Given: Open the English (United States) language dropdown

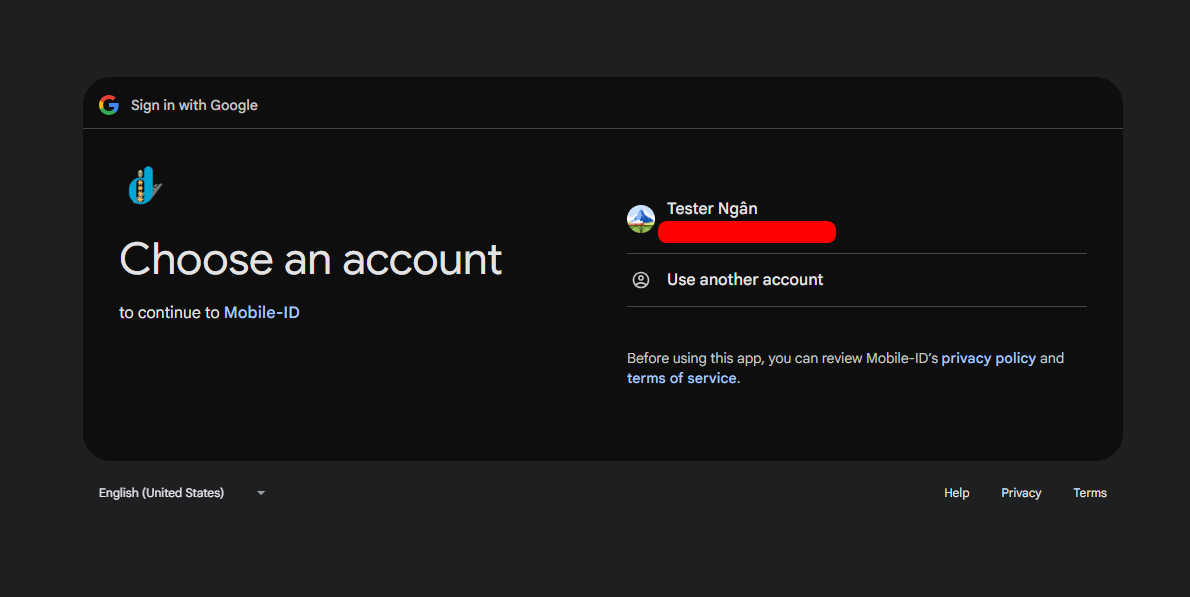Looking at the screenshot, I should [182, 493].
